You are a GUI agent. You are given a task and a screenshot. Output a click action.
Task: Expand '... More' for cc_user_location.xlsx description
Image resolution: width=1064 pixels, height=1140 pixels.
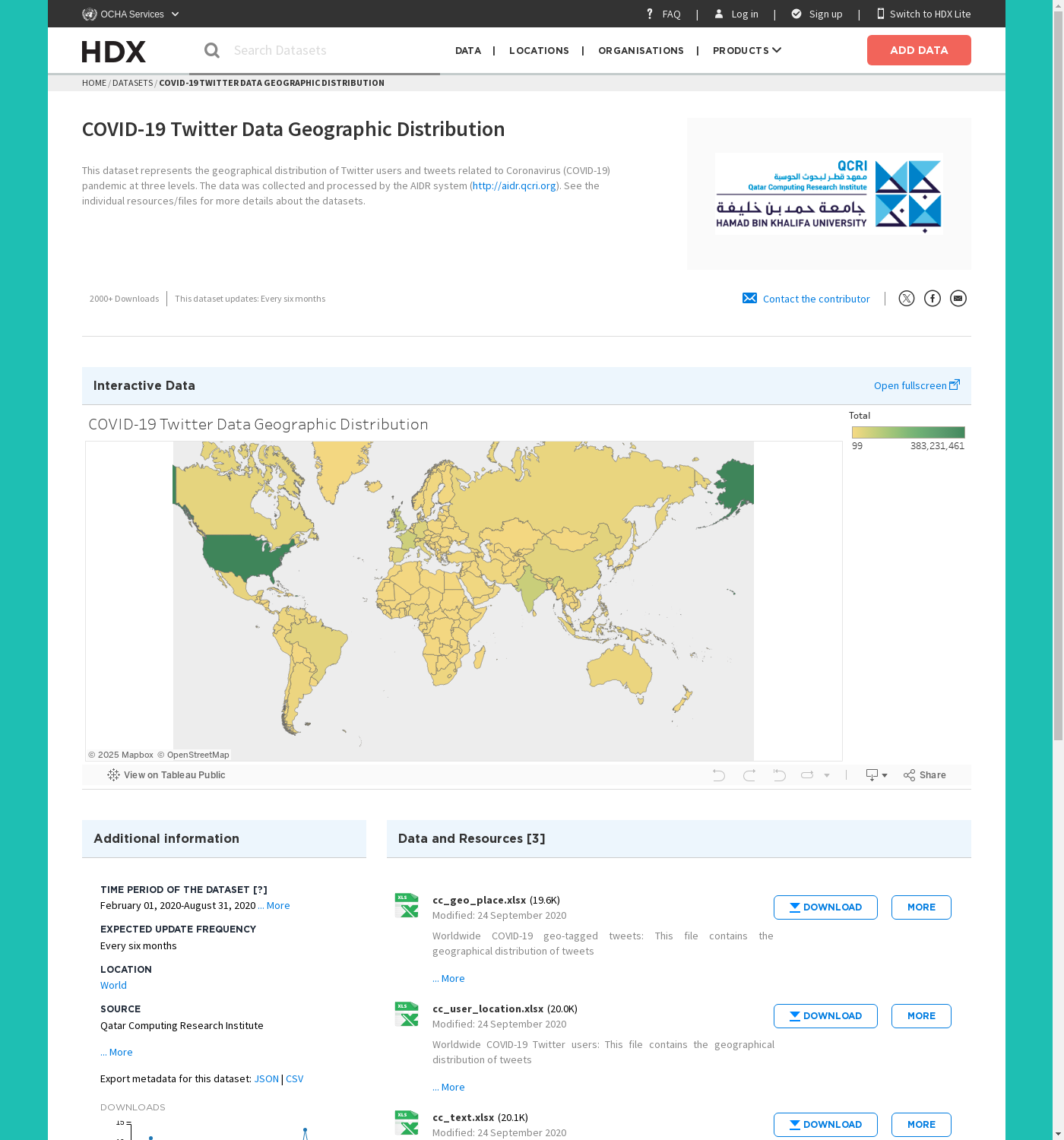pos(448,1087)
